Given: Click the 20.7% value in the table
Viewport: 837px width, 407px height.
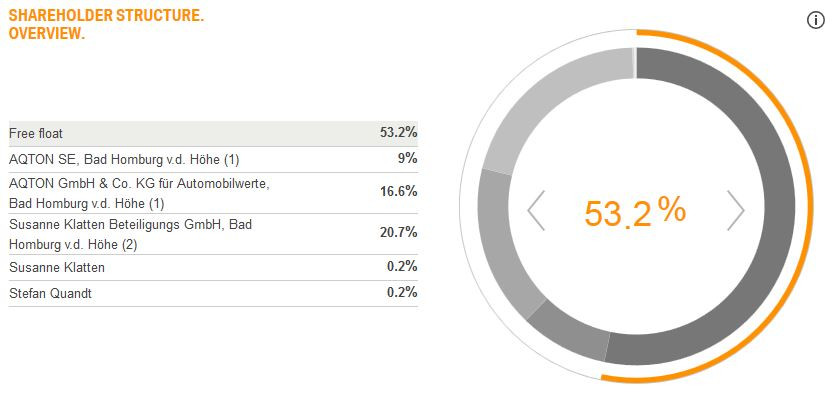Looking at the screenshot, I should tap(398, 233).
